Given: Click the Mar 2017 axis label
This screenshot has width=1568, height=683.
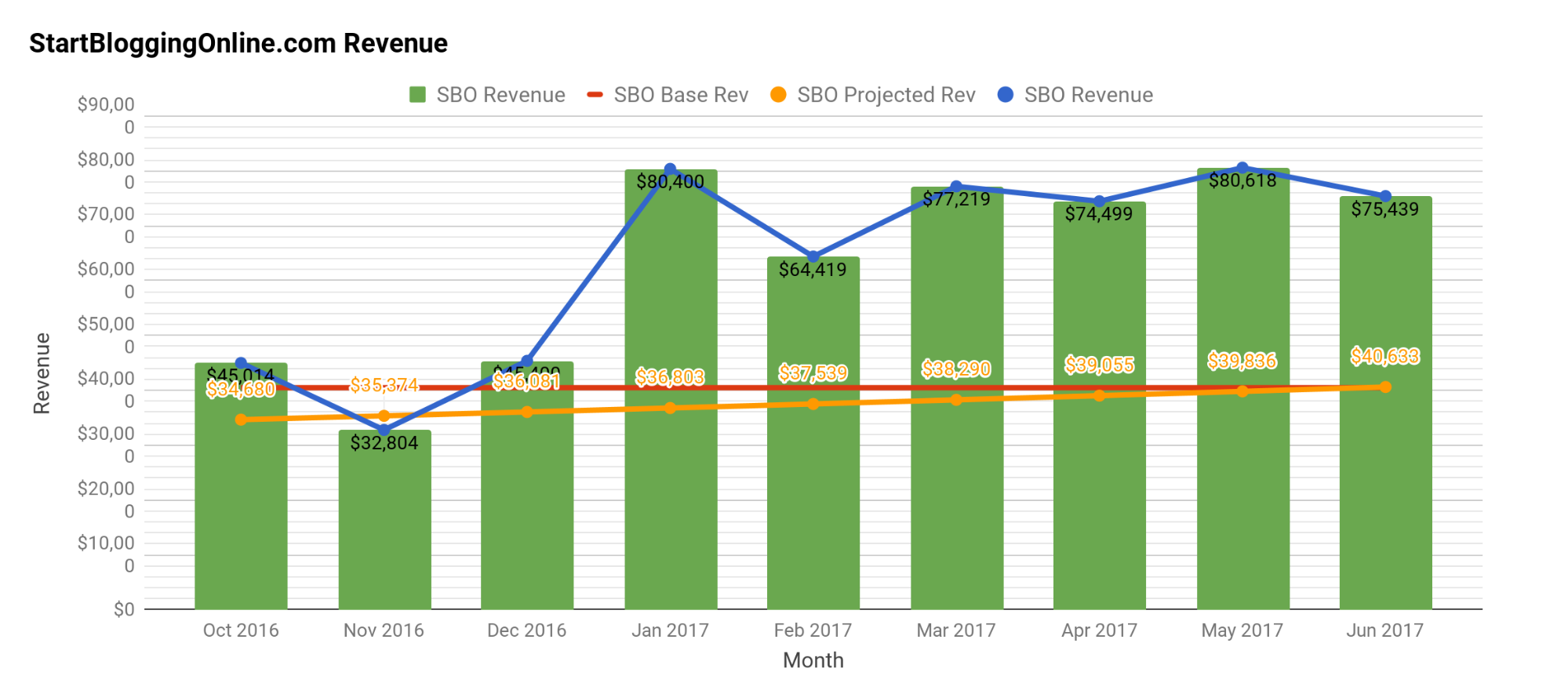Looking at the screenshot, I should pyautogui.click(x=956, y=630).
